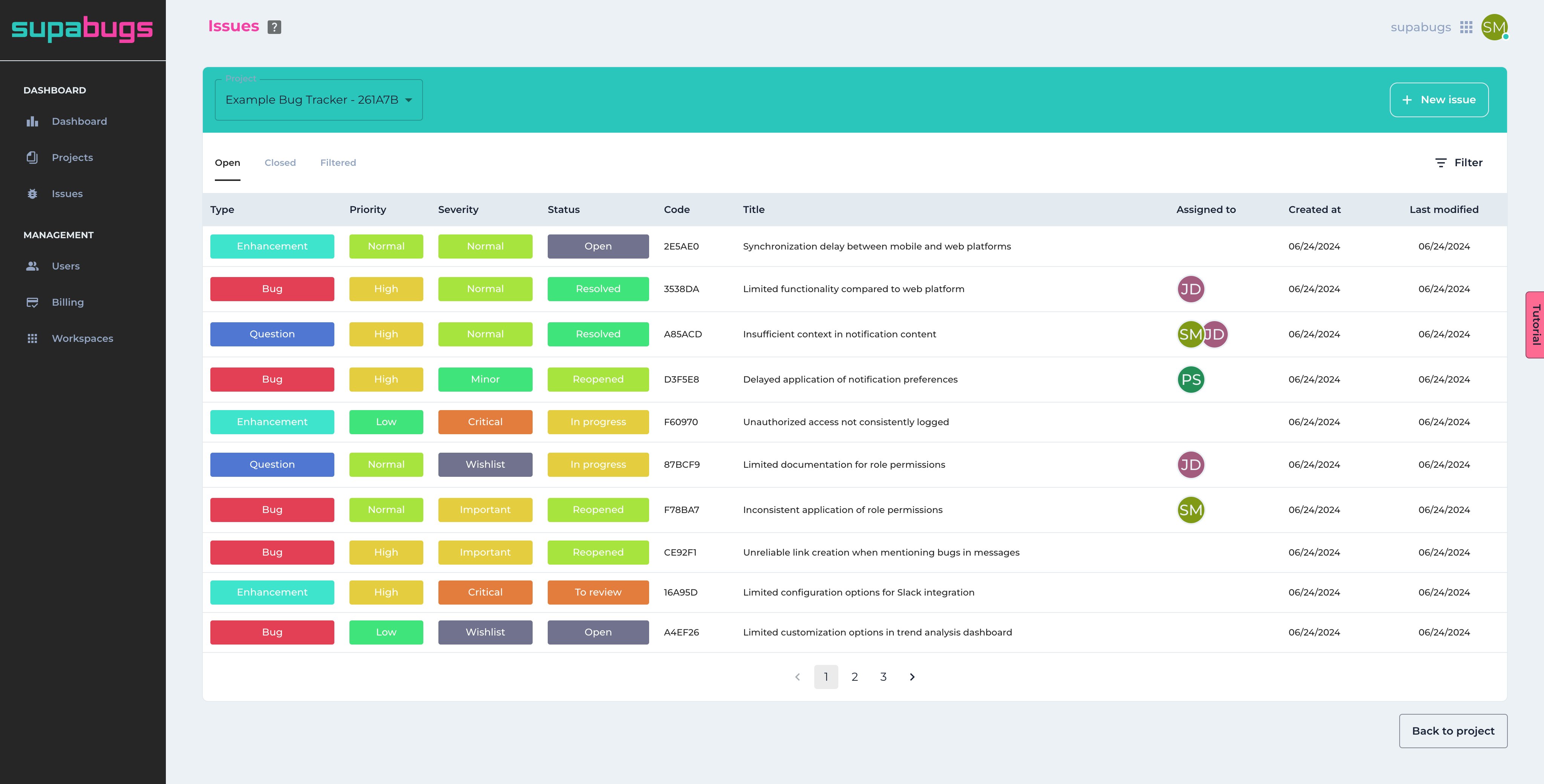Click the Last modified column header
The height and width of the screenshot is (784, 1544).
tap(1444, 210)
